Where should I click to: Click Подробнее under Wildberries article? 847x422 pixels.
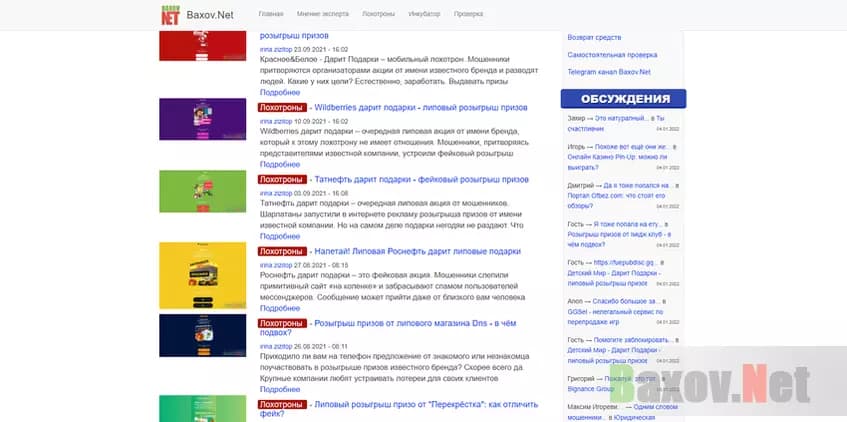[280, 164]
